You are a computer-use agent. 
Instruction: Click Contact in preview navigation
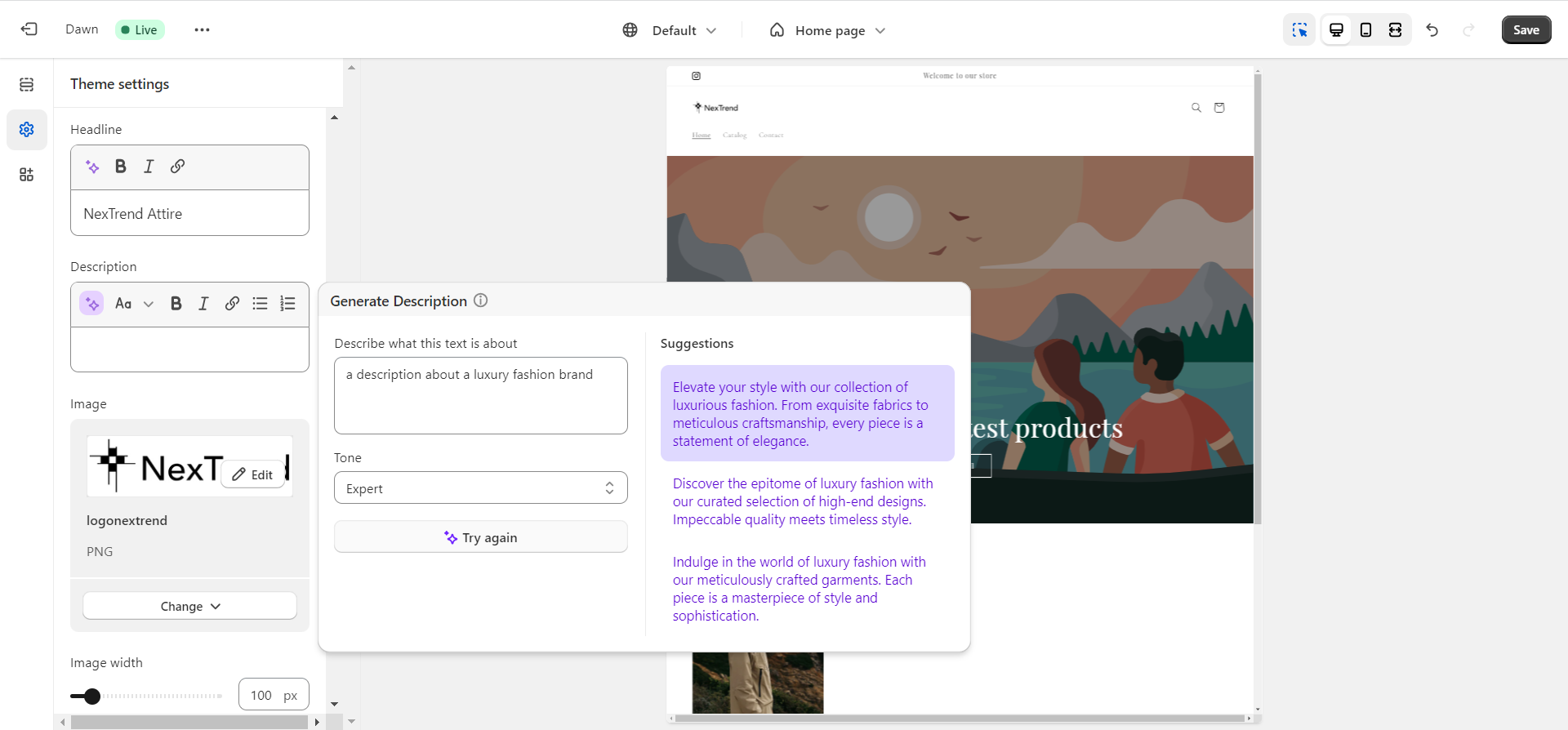pyautogui.click(x=771, y=135)
